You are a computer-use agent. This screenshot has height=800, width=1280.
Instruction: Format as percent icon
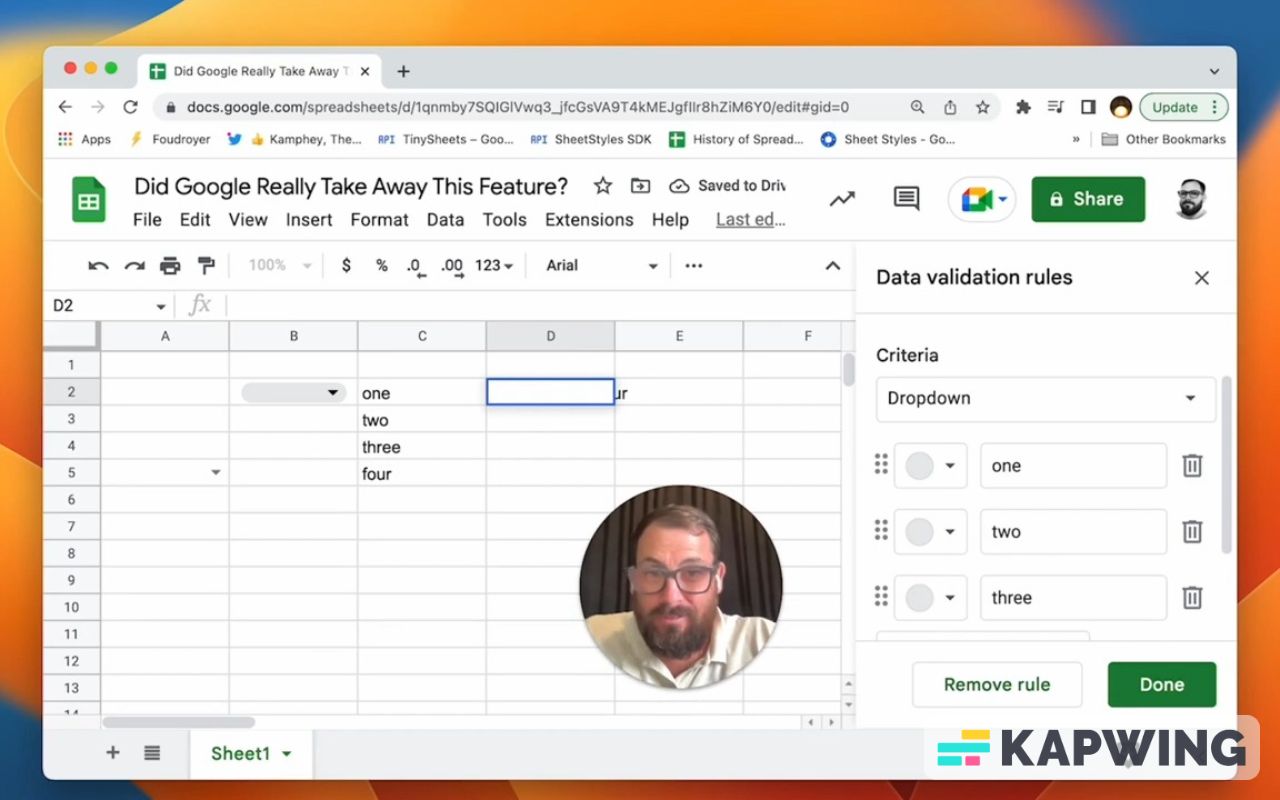(x=381, y=266)
